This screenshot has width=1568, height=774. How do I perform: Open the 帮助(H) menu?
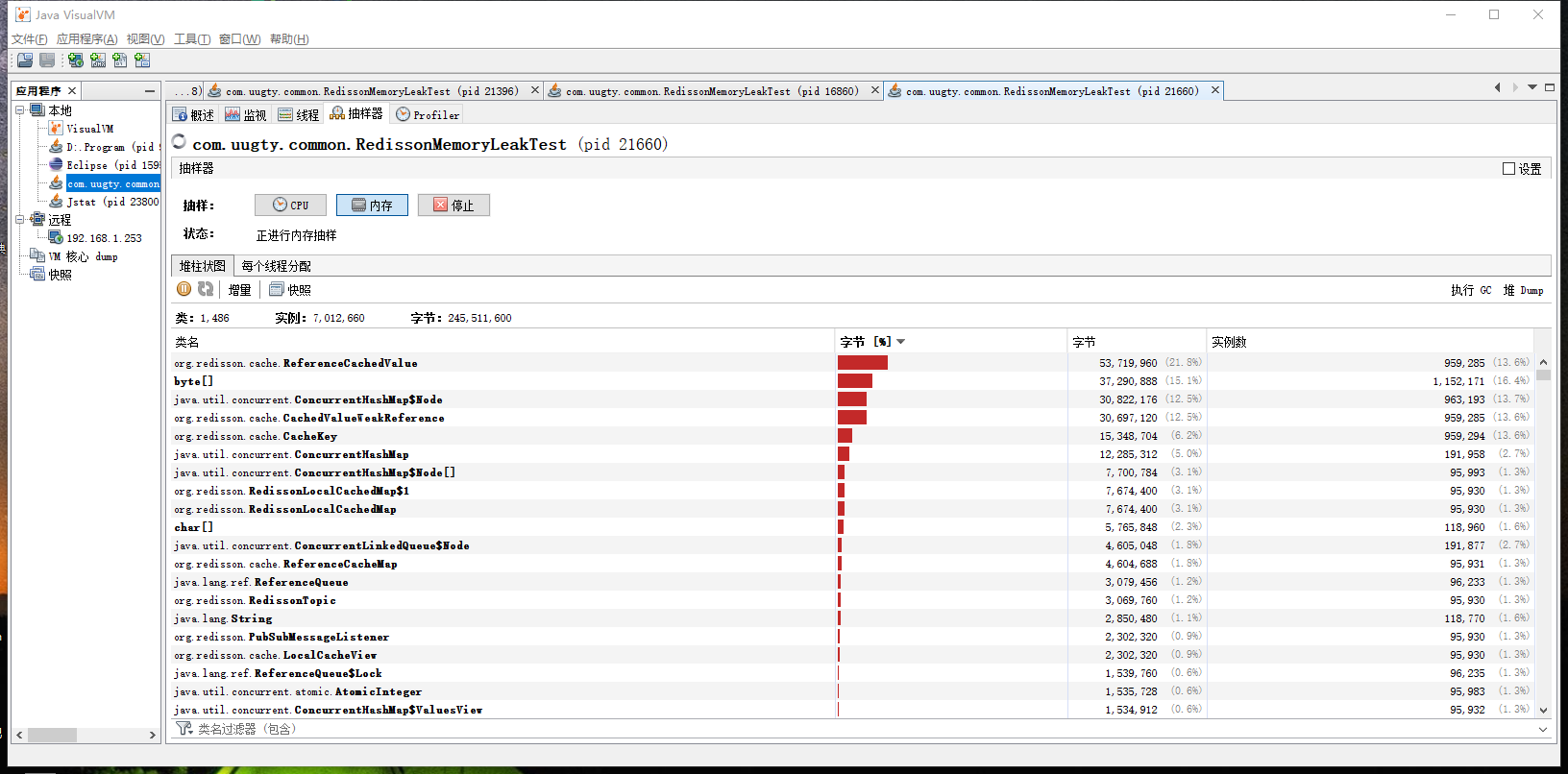point(289,39)
